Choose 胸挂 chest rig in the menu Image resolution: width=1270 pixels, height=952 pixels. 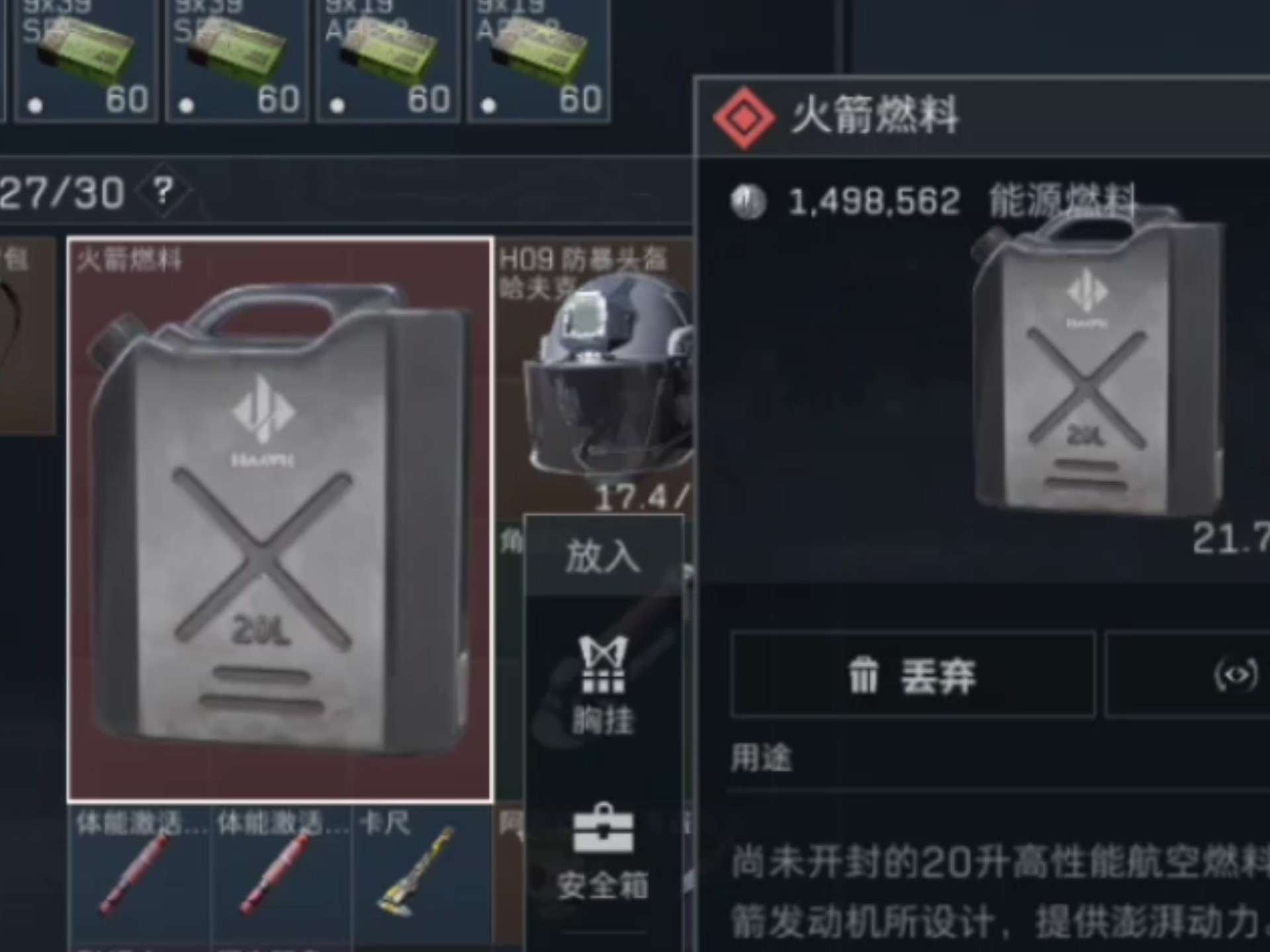coord(603,686)
